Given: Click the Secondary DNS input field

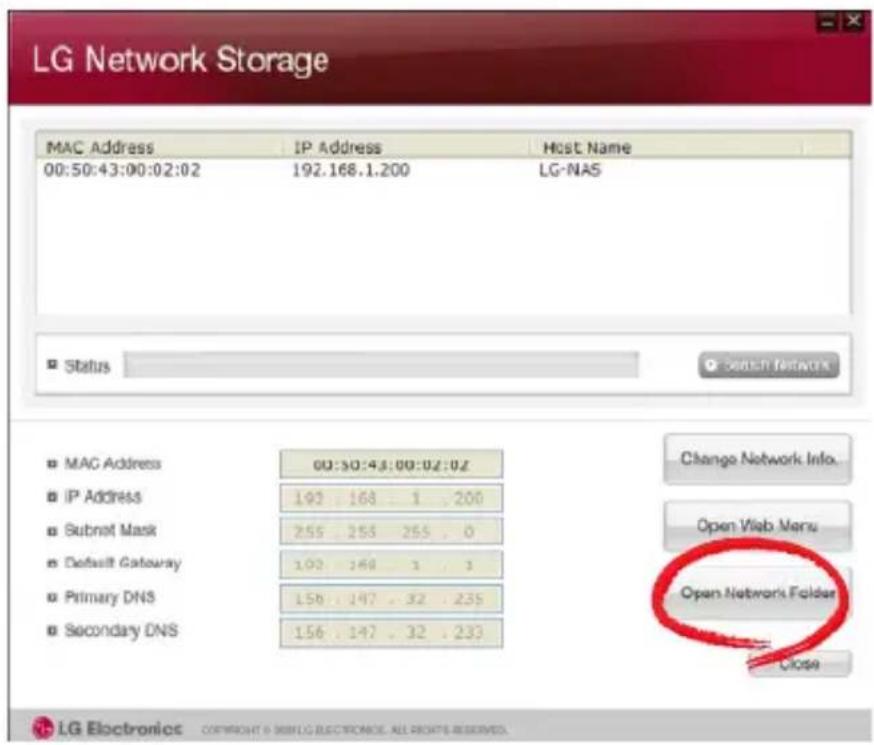Looking at the screenshot, I should coord(391,632).
